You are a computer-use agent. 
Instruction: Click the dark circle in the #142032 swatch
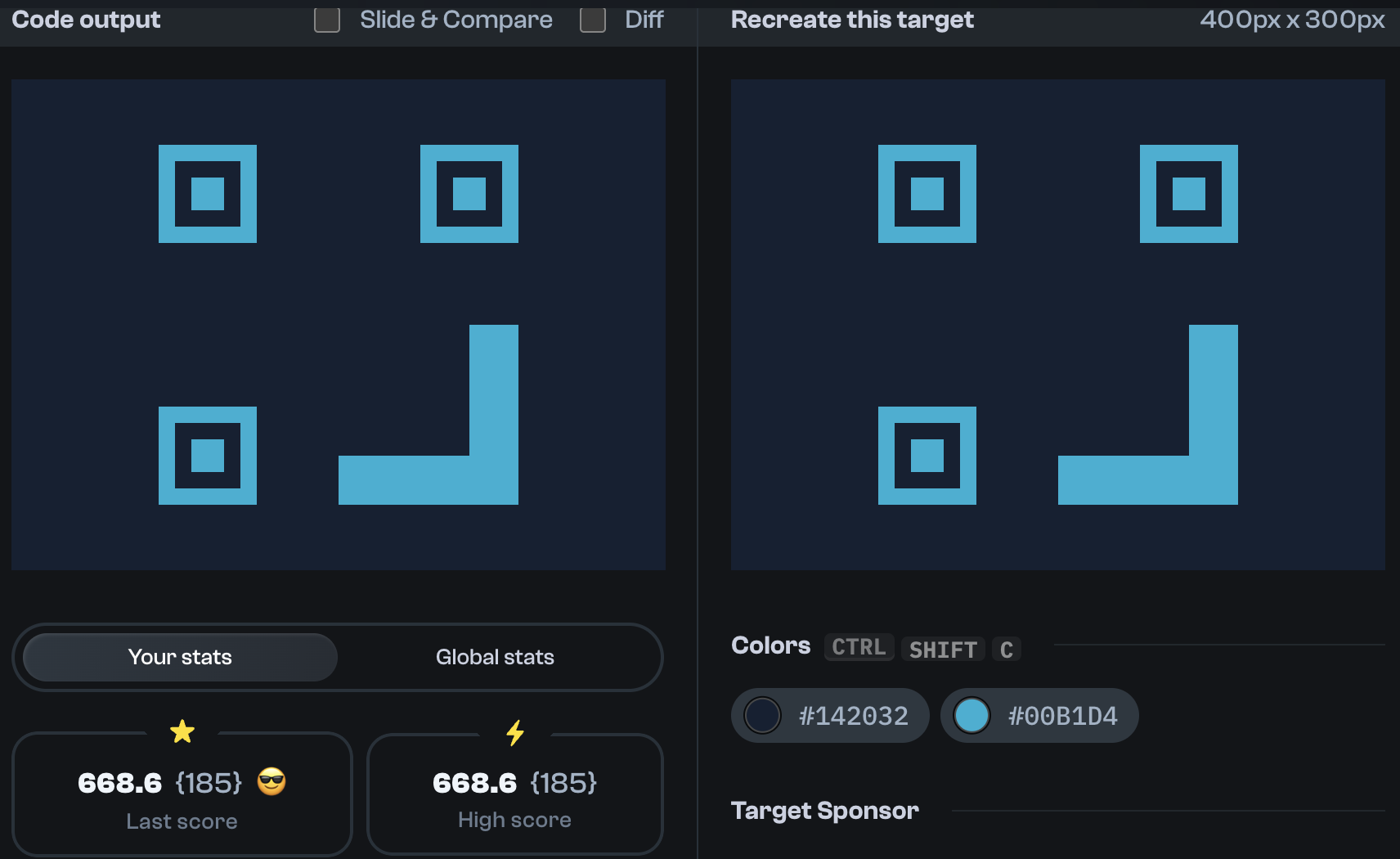[x=762, y=715]
